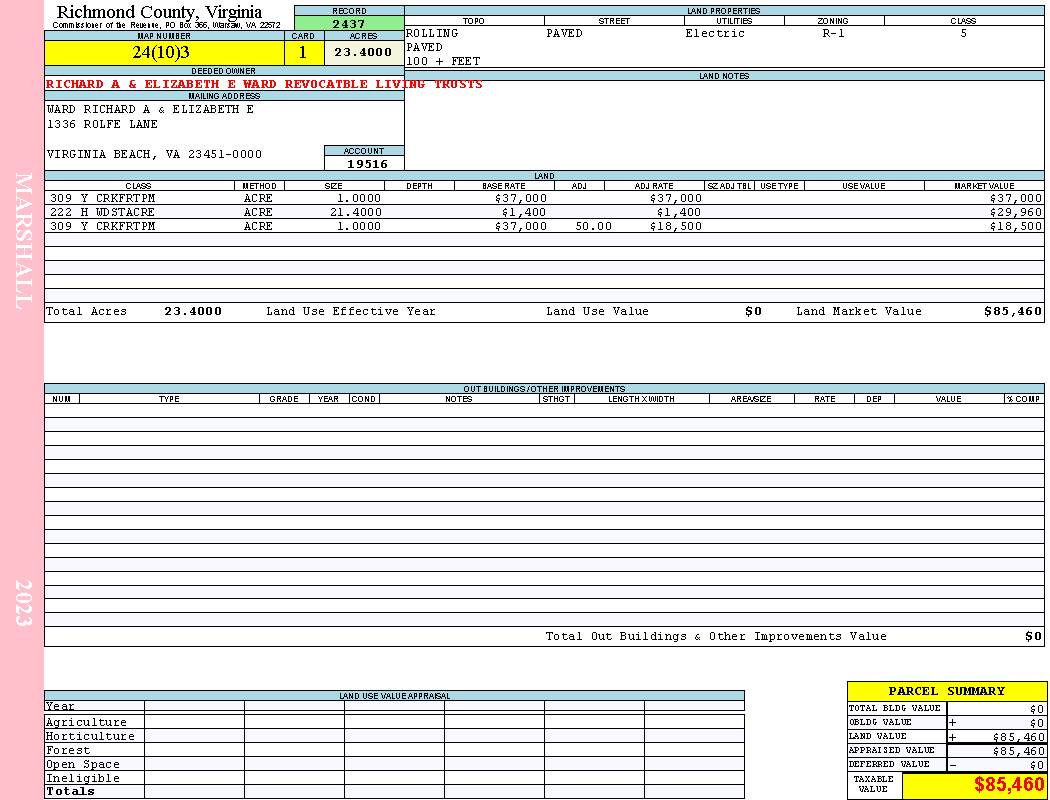Image resolution: width=1050 pixels, height=800 pixels.
Task: Click the Total Acres 23.4000 value
Action: point(193,311)
